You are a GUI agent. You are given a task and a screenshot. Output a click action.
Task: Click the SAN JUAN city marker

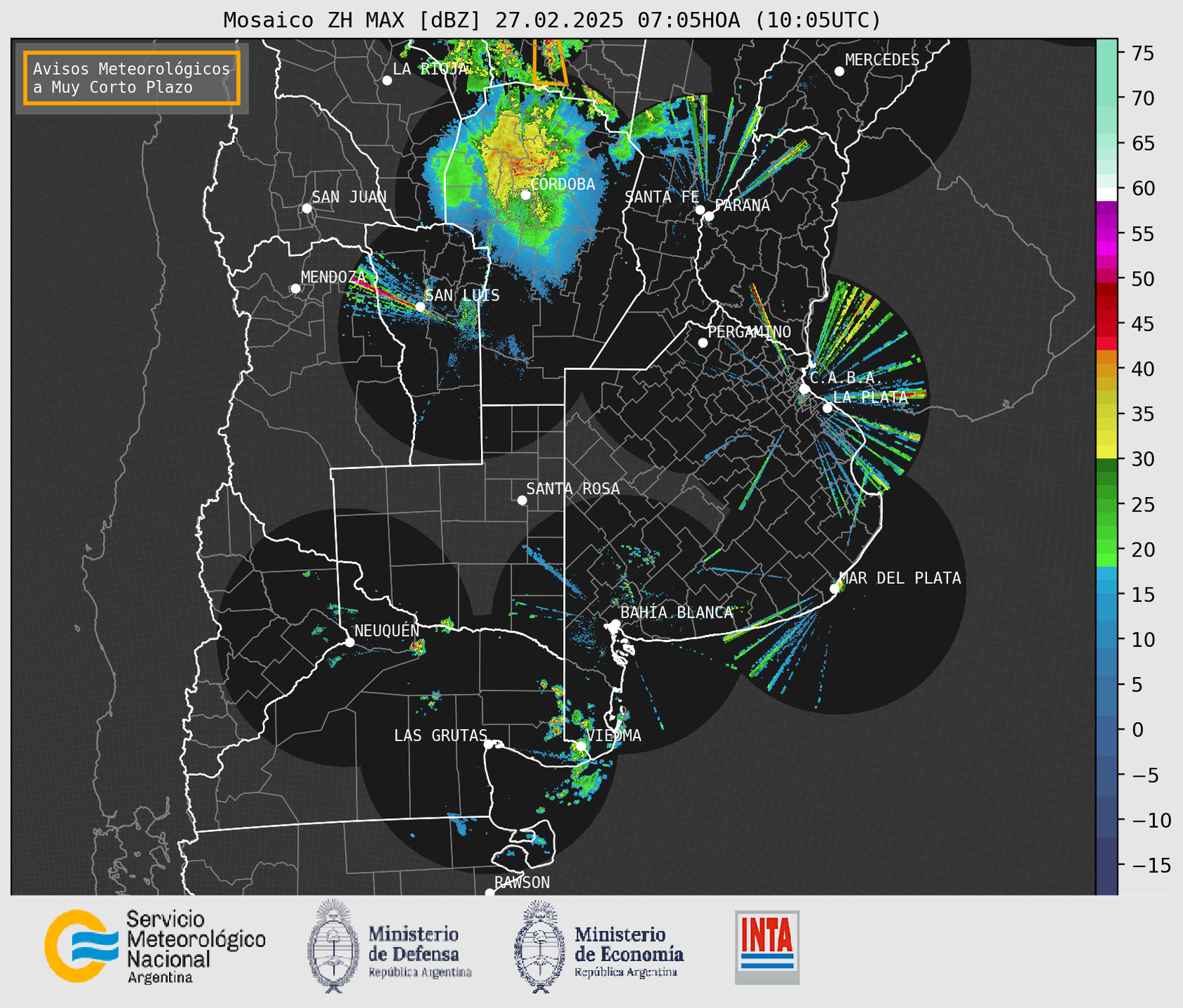pos(306,208)
